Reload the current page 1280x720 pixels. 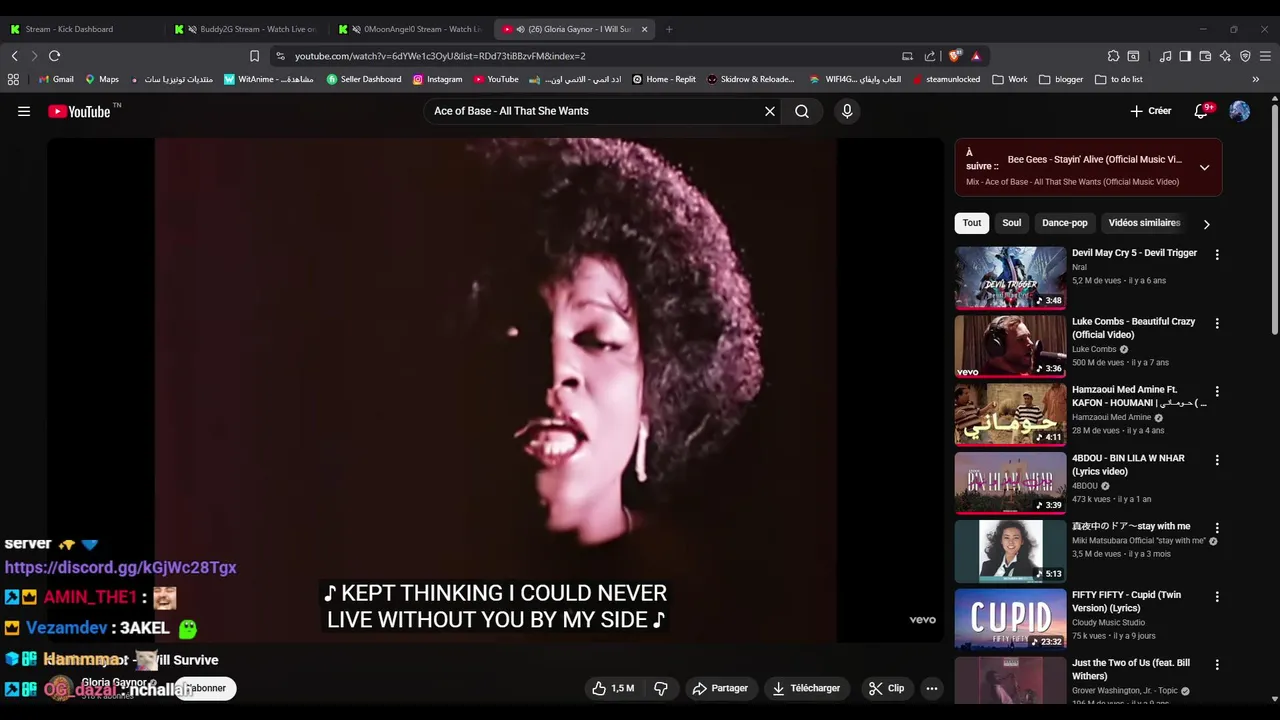[54, 56]
